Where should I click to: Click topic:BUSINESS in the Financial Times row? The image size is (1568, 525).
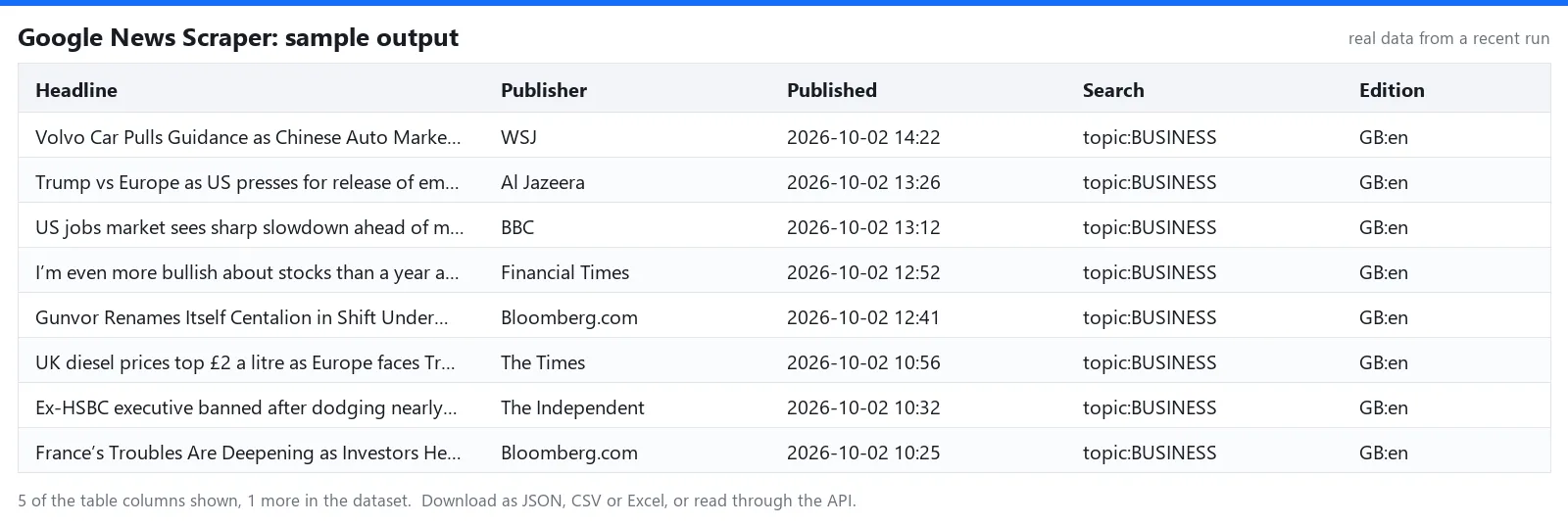pyautogui.click(x=1150, y=272)
